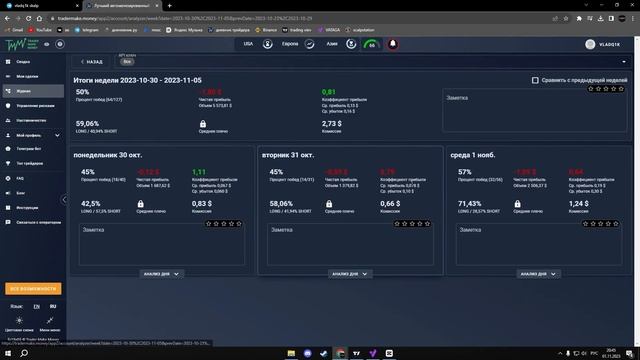Click the lock icon in Tuesday's card
The height and width of the screenshot is (360, 640).
(329, 203)
